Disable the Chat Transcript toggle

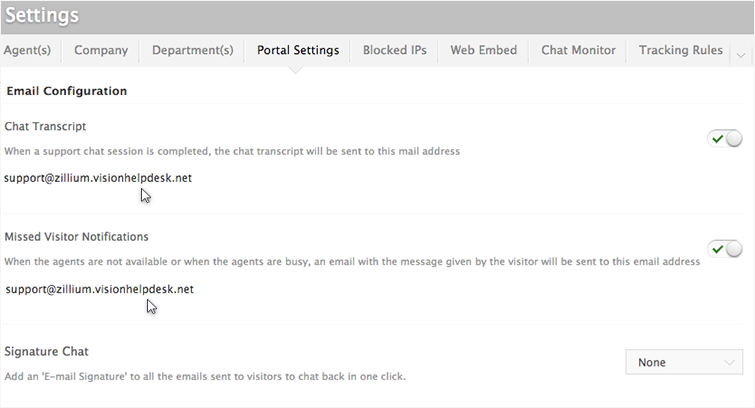tap(725, 139)
